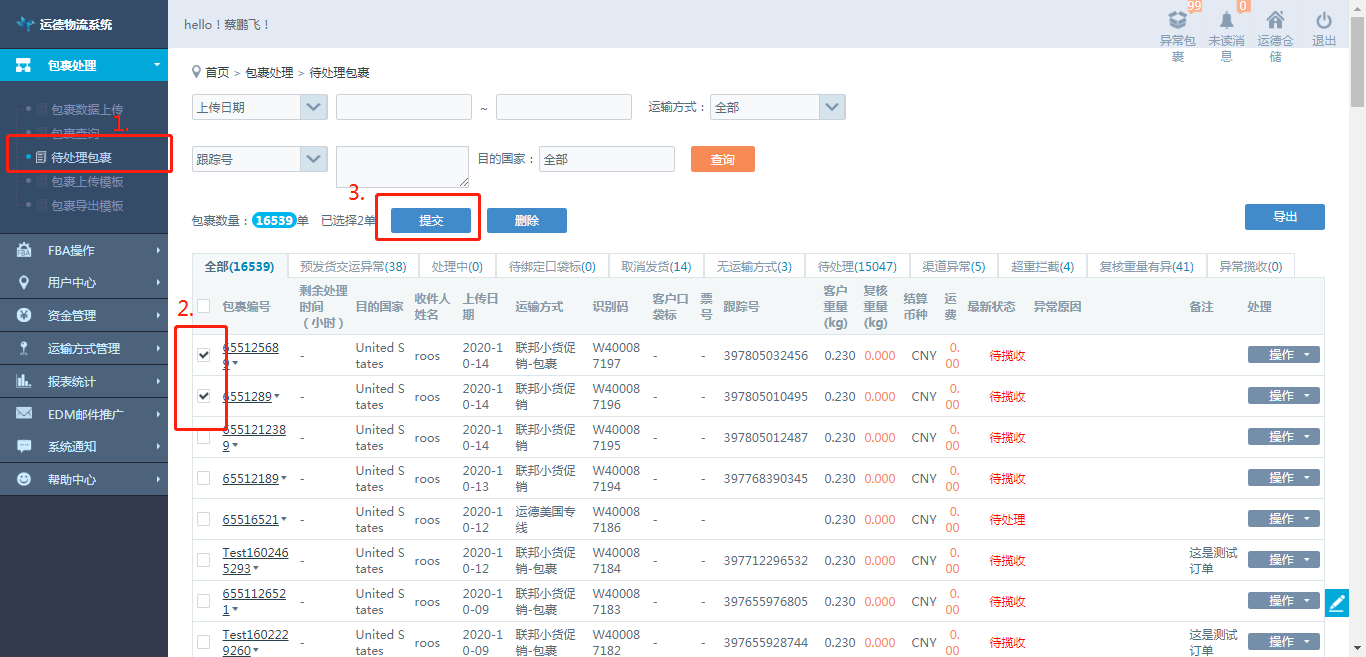Open 操作 dropdown in the first row
The image size is (1366, 657).
pyautogui.click(x=1283, y=355)
